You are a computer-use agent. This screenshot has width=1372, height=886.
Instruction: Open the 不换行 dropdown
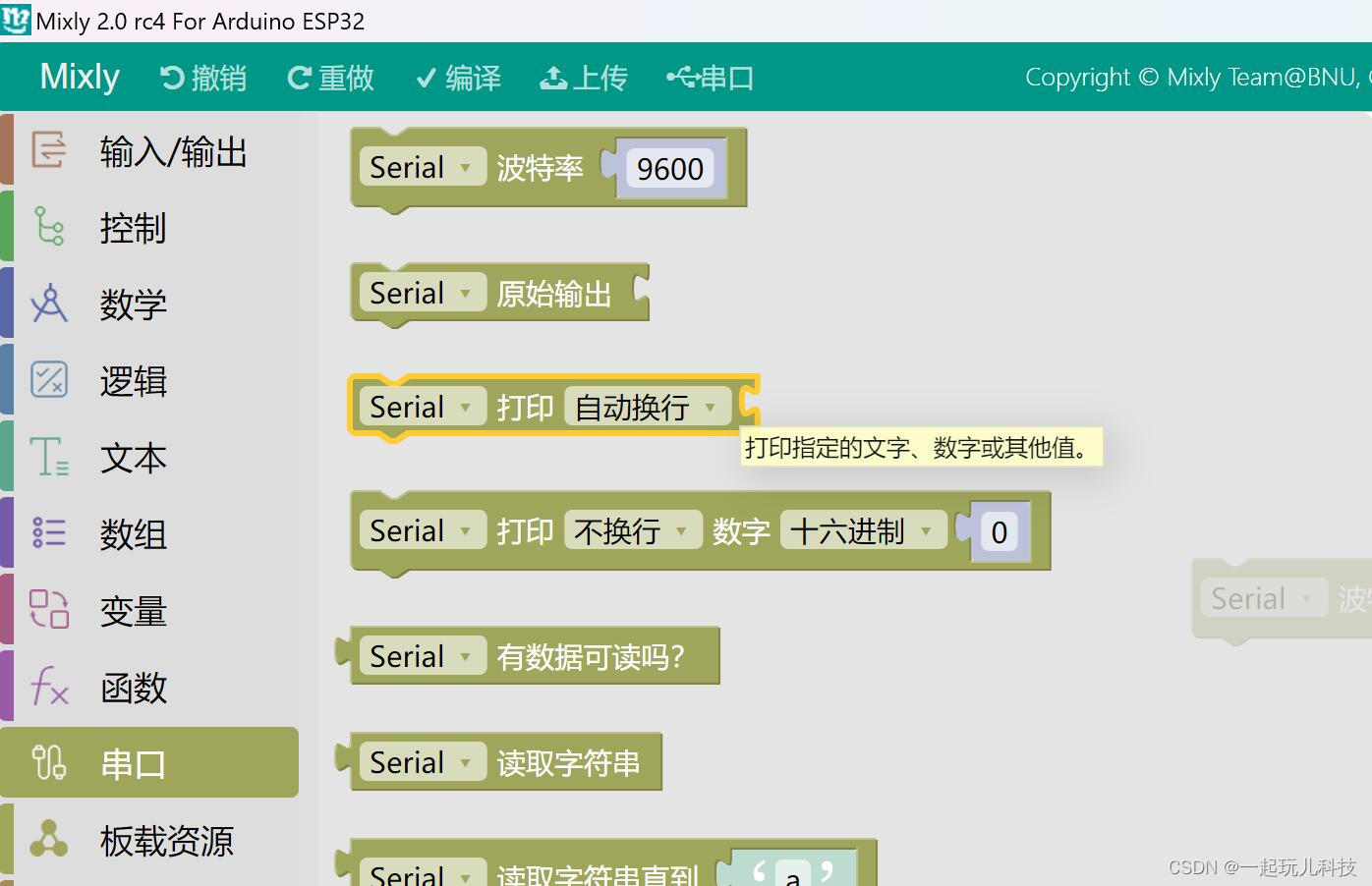pyautogui.click(x=633, y=530)
